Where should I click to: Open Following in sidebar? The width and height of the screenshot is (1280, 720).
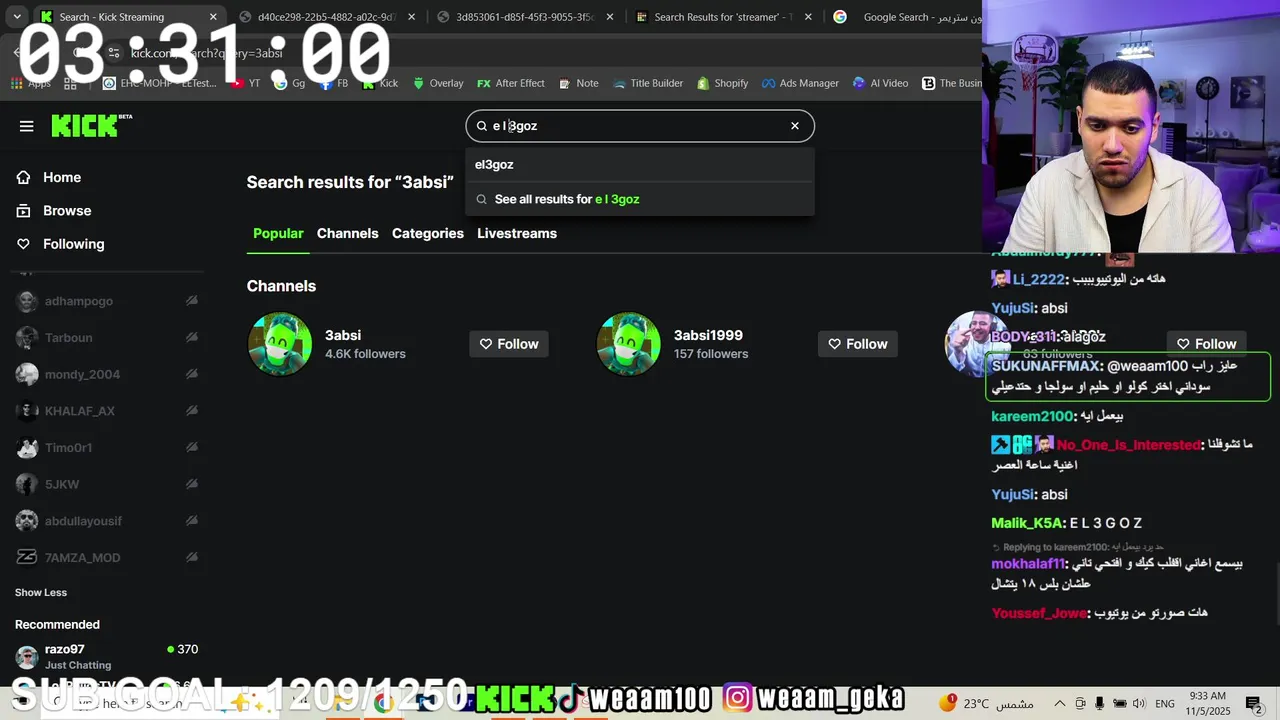[73, 244]
